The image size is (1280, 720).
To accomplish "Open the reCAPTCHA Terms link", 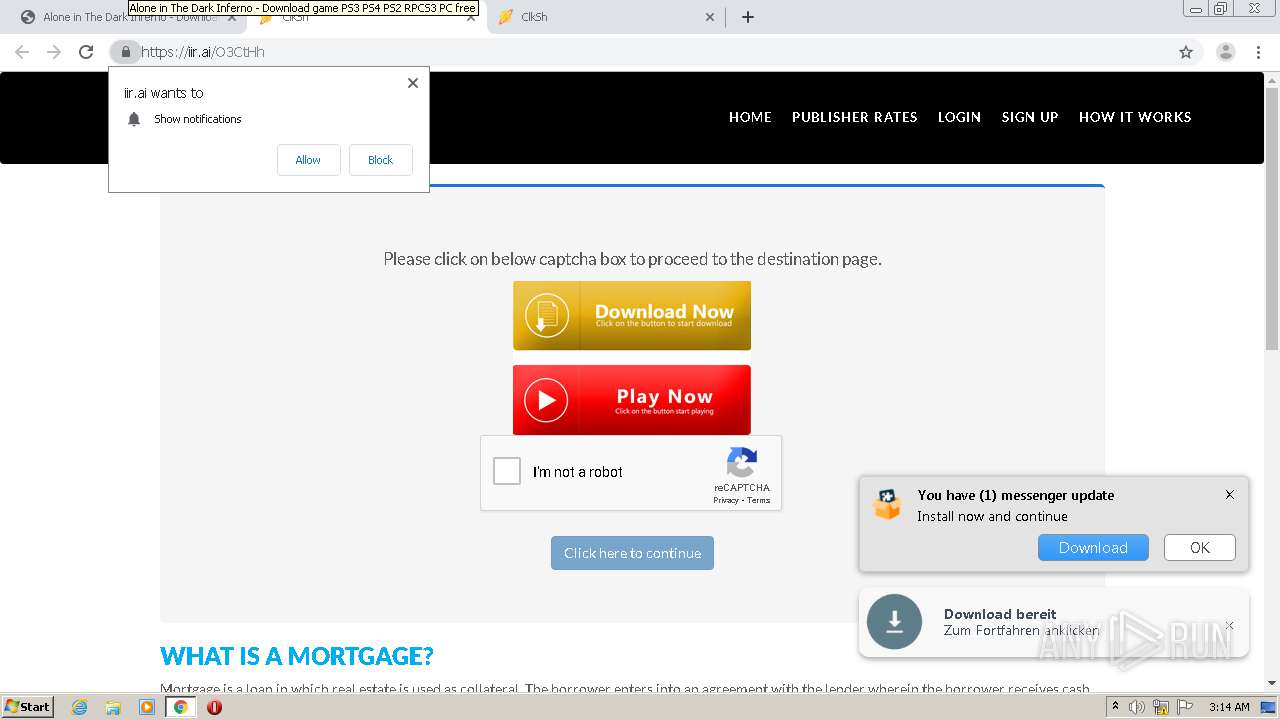I will [759, 500].
